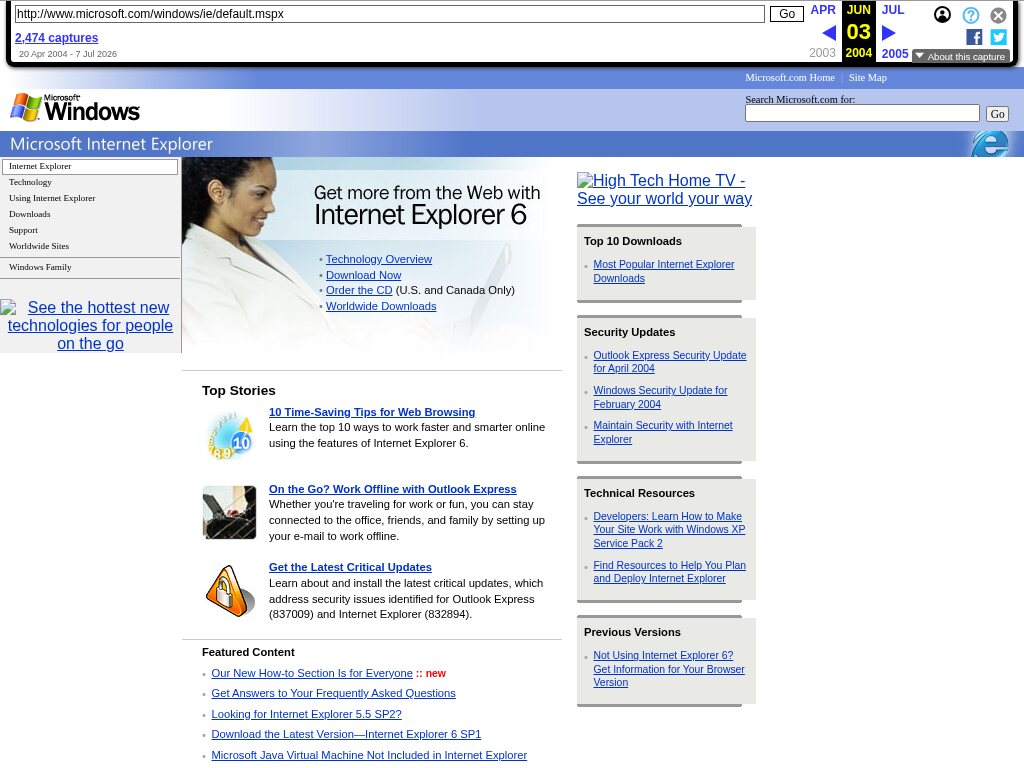
Task: Click the Internet Explorer 6 hero banner image
Action: (x=371, y=255)
